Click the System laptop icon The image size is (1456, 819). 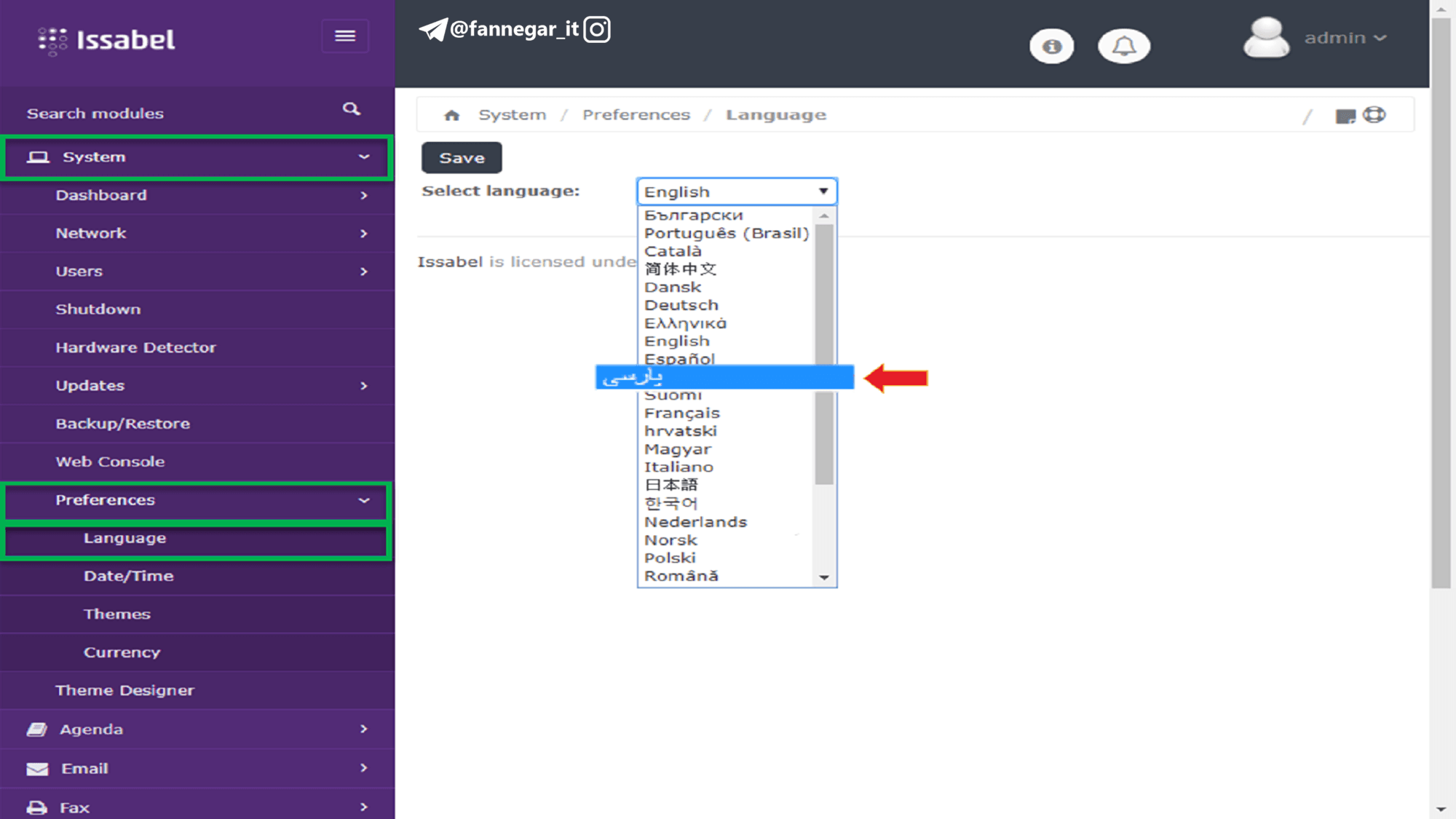tap(38, 157)
